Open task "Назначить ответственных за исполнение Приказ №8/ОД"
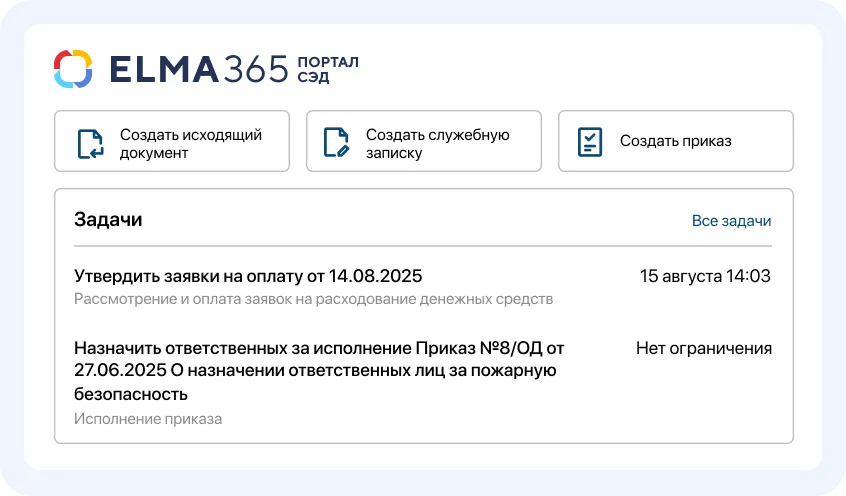 point(319,349)
